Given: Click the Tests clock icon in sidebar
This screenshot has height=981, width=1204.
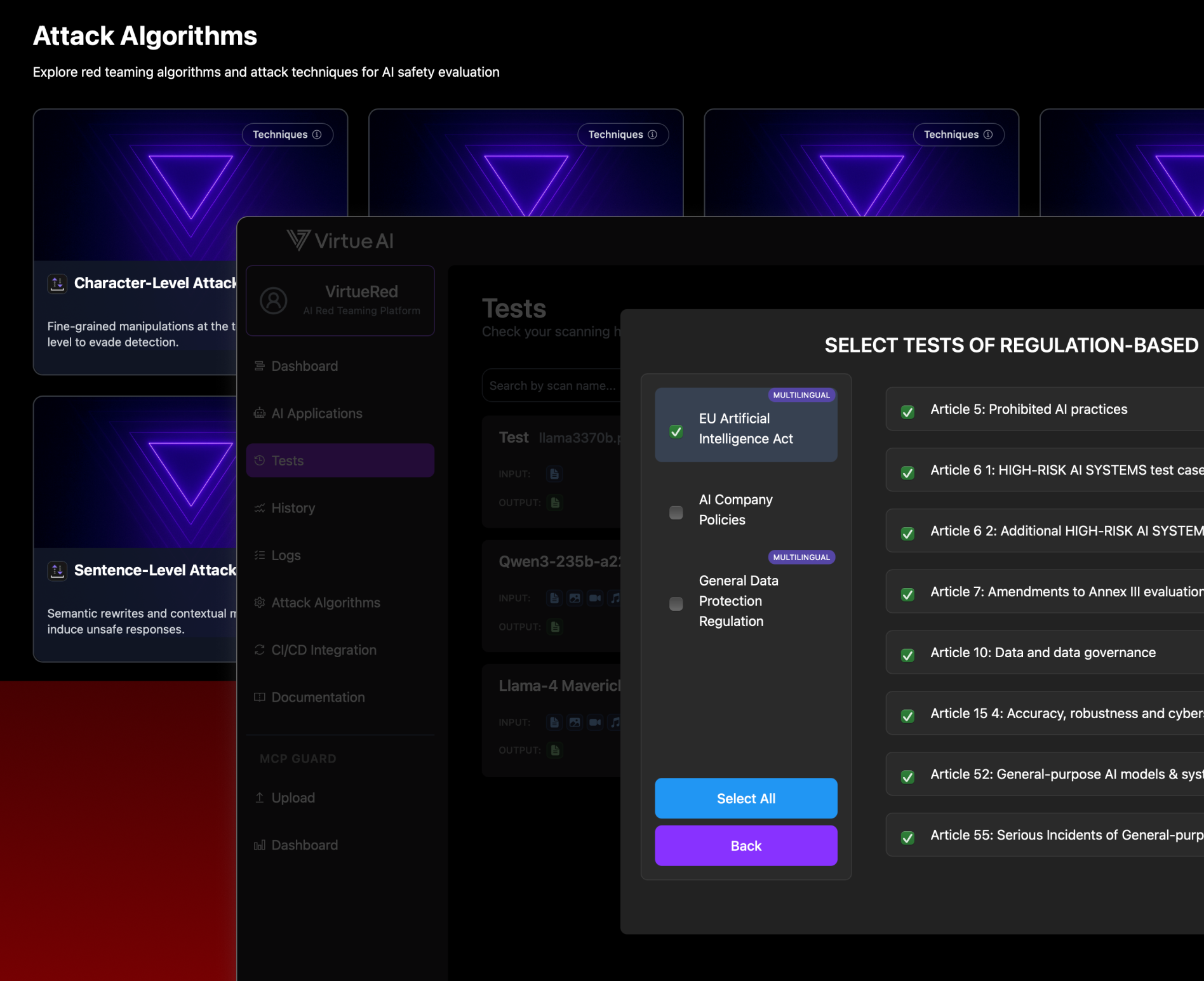Looking at the screenshot, I should (x=259, y=460).
